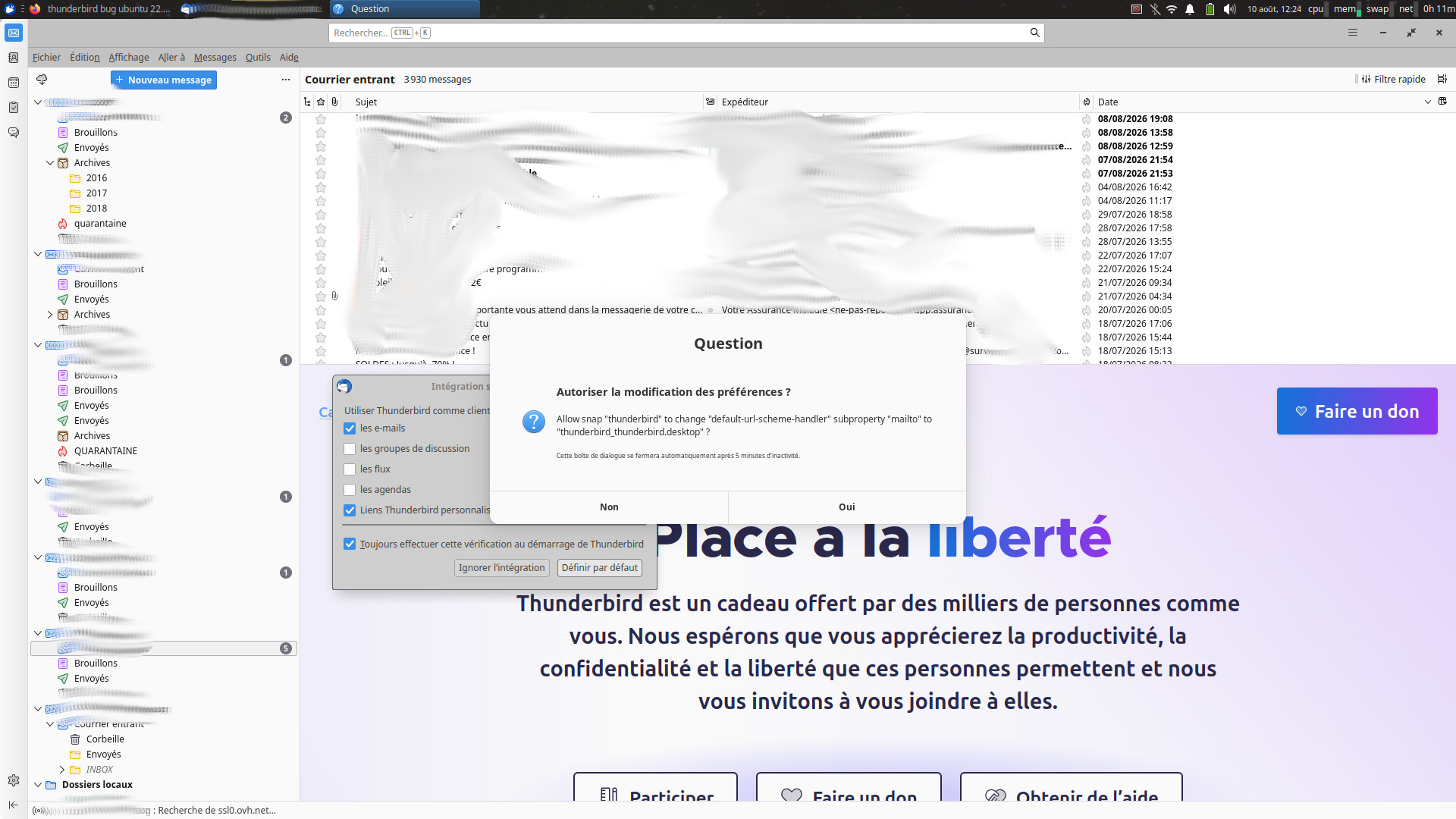Collapse the spaces toolbar arrow icon
Screen dimensions: 1456x819
pos(14,805)
